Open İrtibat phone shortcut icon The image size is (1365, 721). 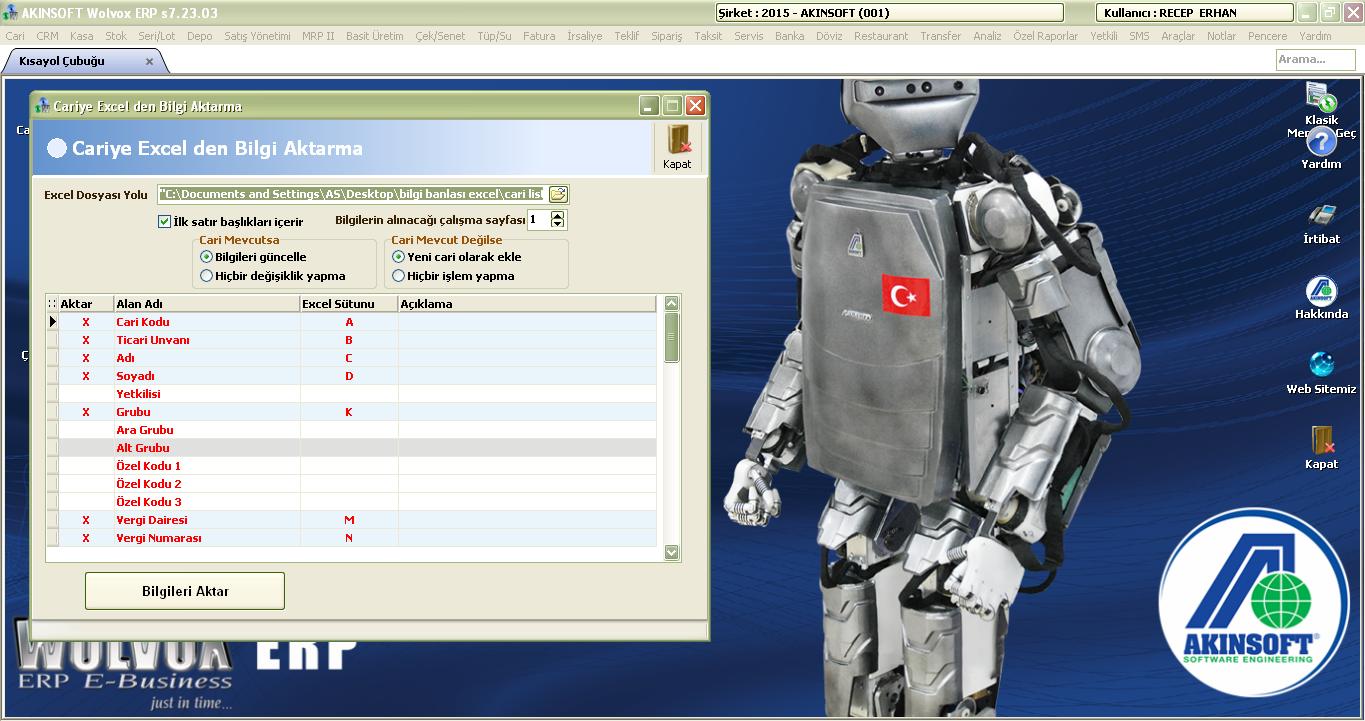1321,215
